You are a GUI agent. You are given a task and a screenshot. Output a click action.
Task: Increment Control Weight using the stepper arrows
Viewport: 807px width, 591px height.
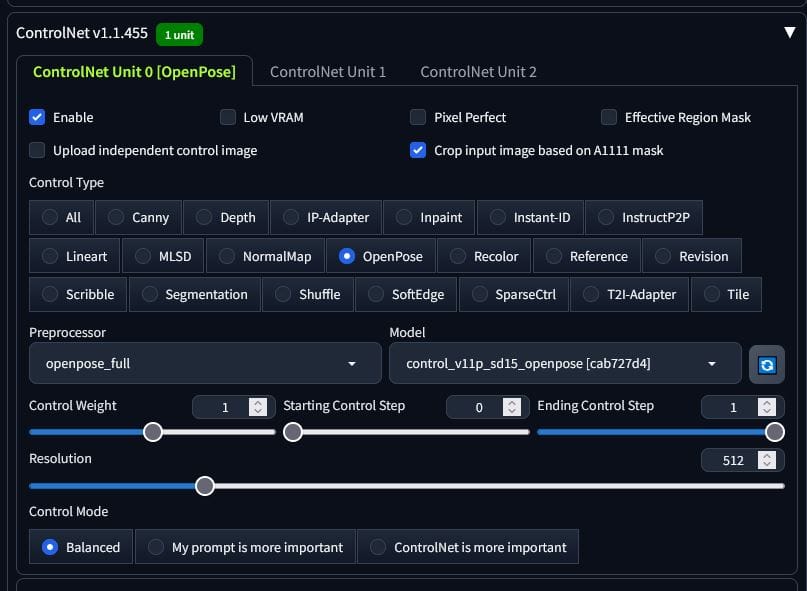(258, 403)
